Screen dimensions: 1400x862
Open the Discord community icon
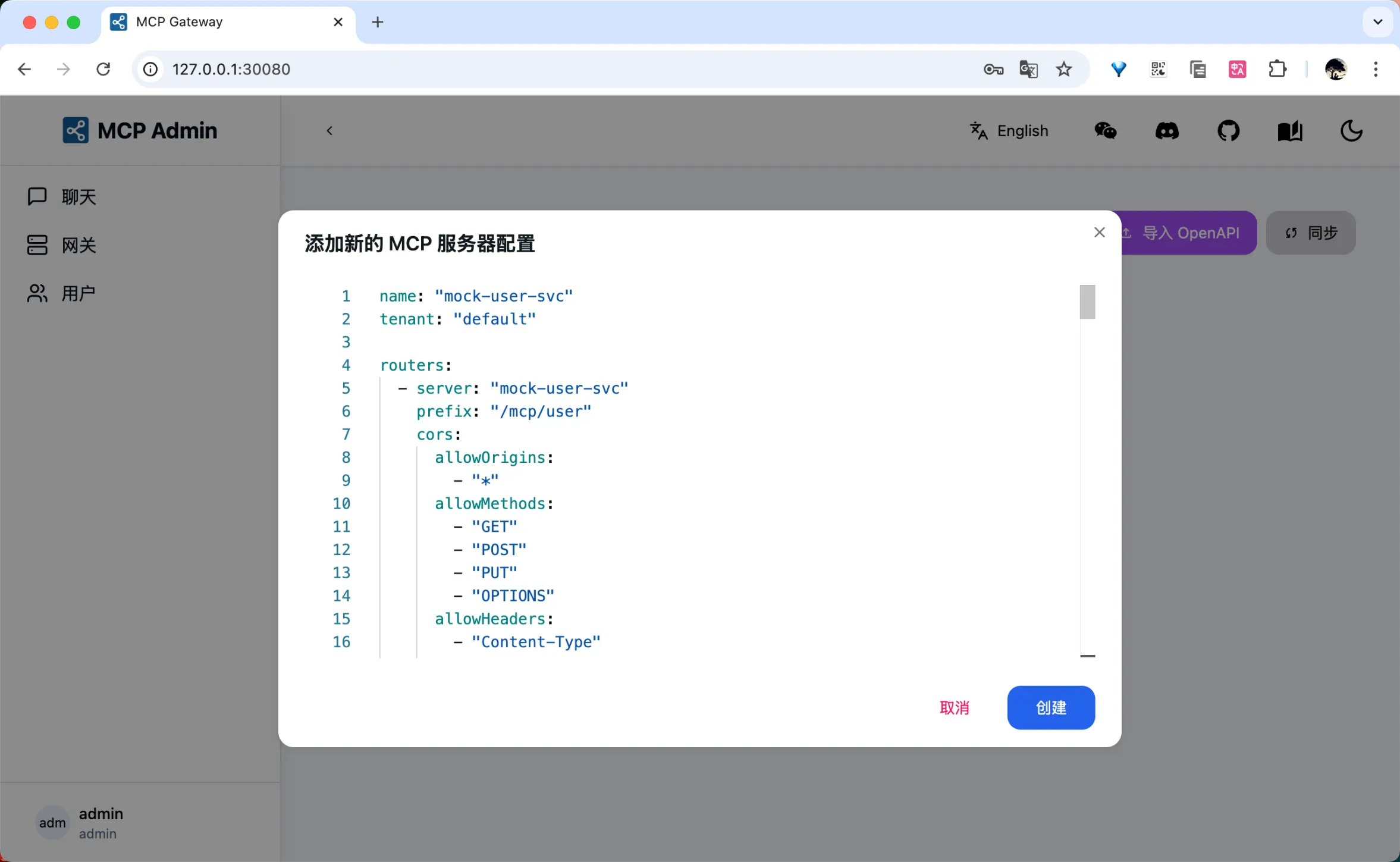tap(1166, 131)
